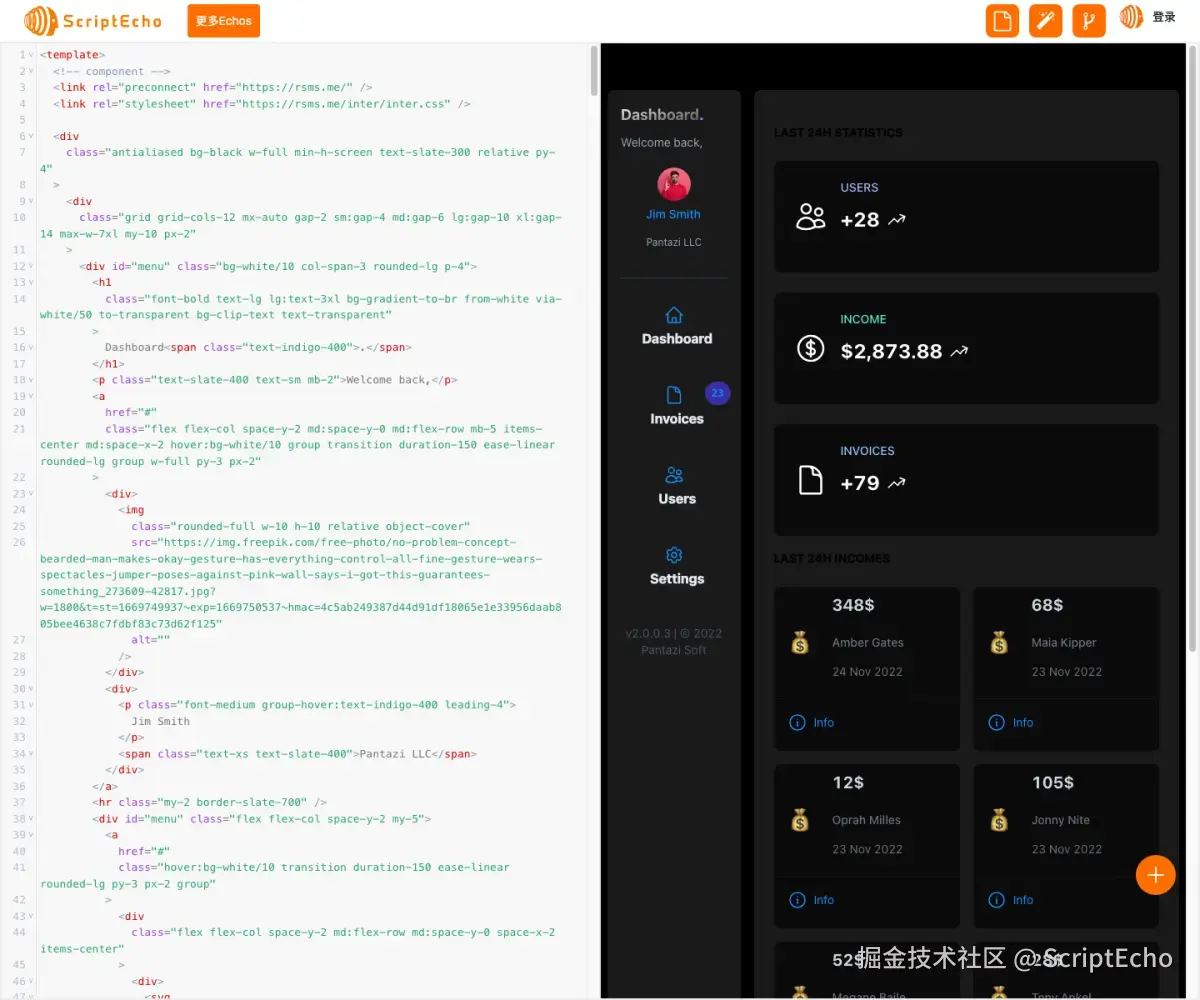Select the Dashboard menu label
Viewport: 1200px width, 1000px height.
click(x=677, y=339)
